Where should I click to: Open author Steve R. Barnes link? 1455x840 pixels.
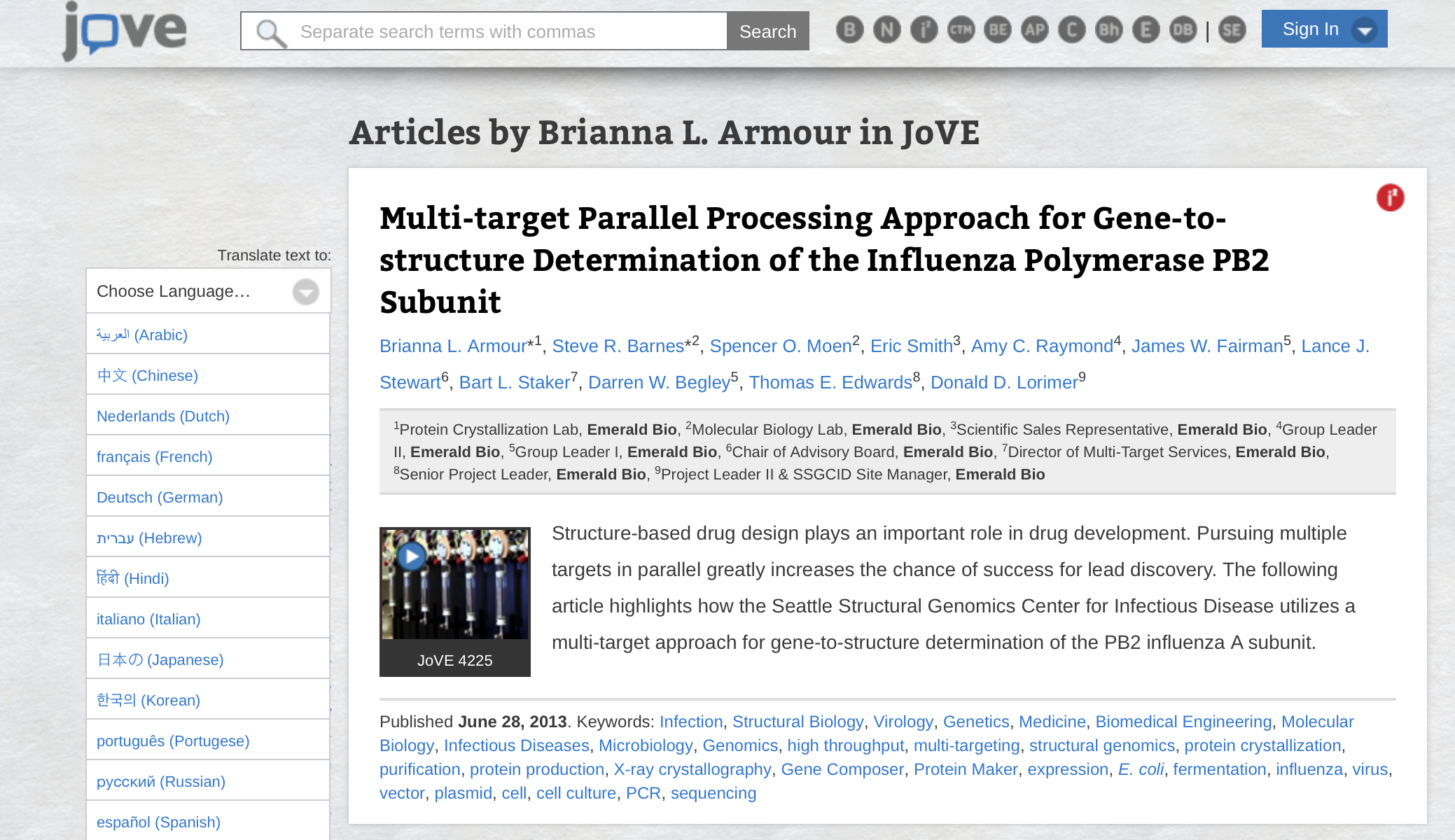pyautogui.click(x=618, y=346)
